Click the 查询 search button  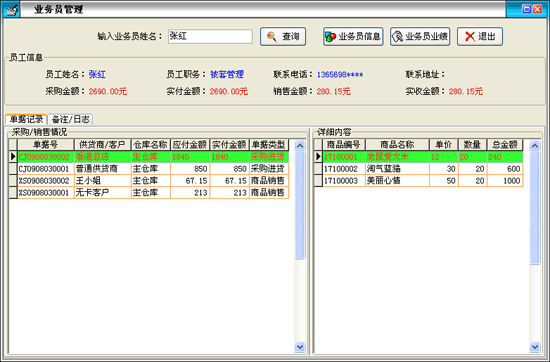283,36
